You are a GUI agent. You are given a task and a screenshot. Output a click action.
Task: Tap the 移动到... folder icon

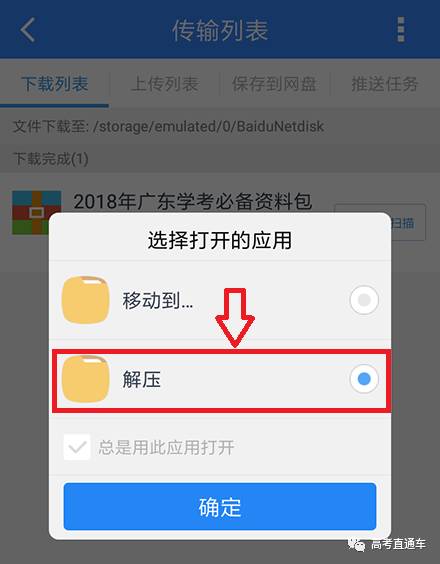[86, 300]
